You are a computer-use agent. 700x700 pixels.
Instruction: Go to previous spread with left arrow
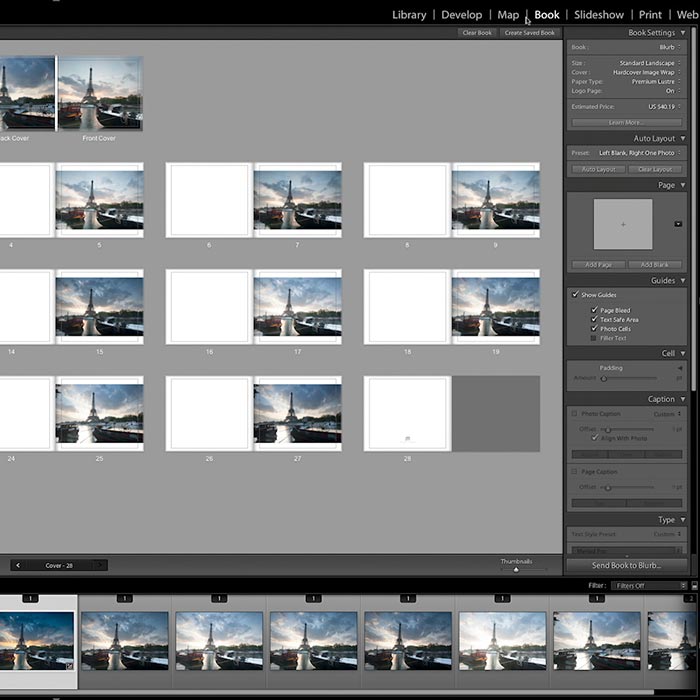click(18, 565)
